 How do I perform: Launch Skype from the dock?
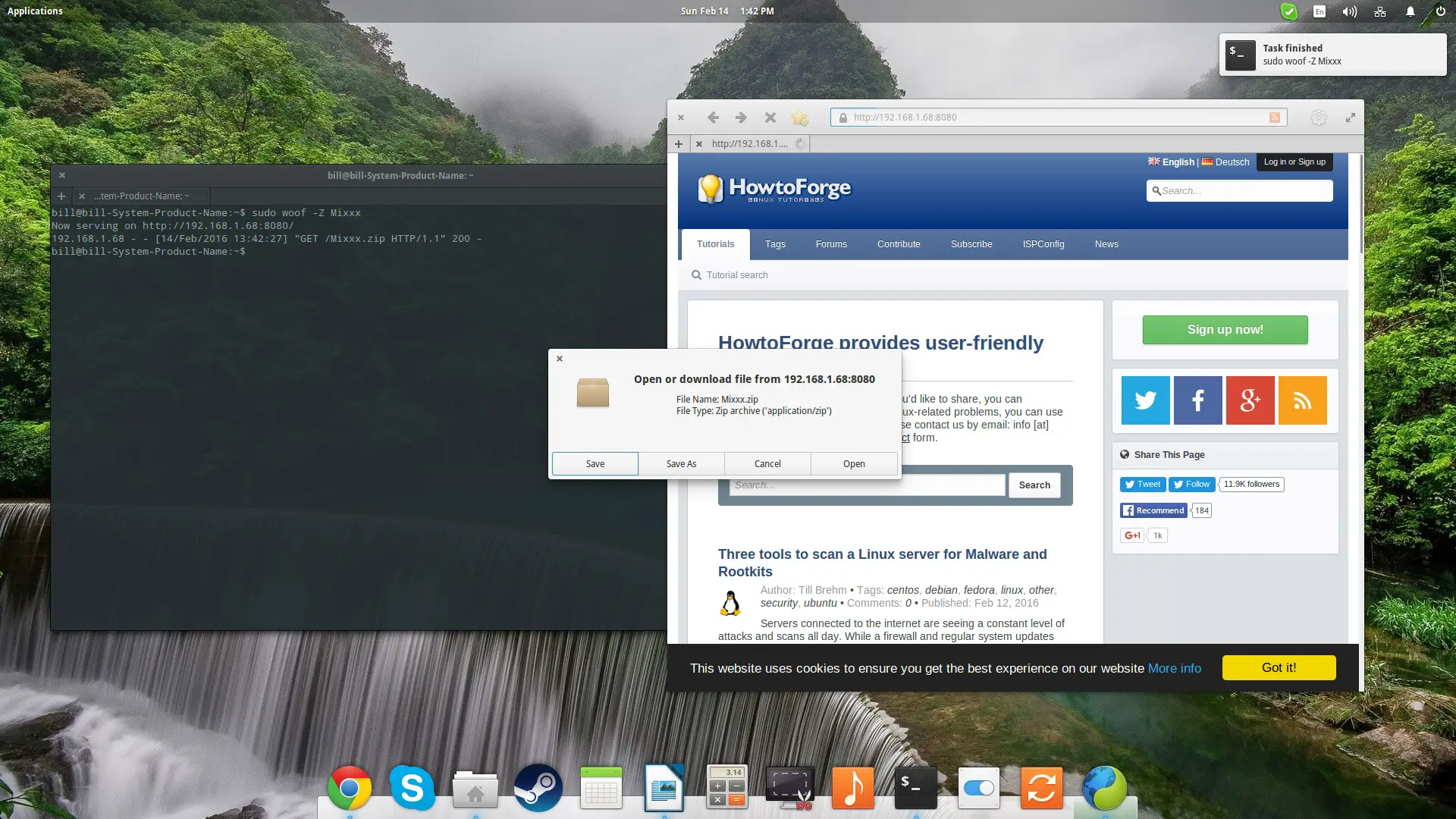pyautogui.click(x=413, y=788)
